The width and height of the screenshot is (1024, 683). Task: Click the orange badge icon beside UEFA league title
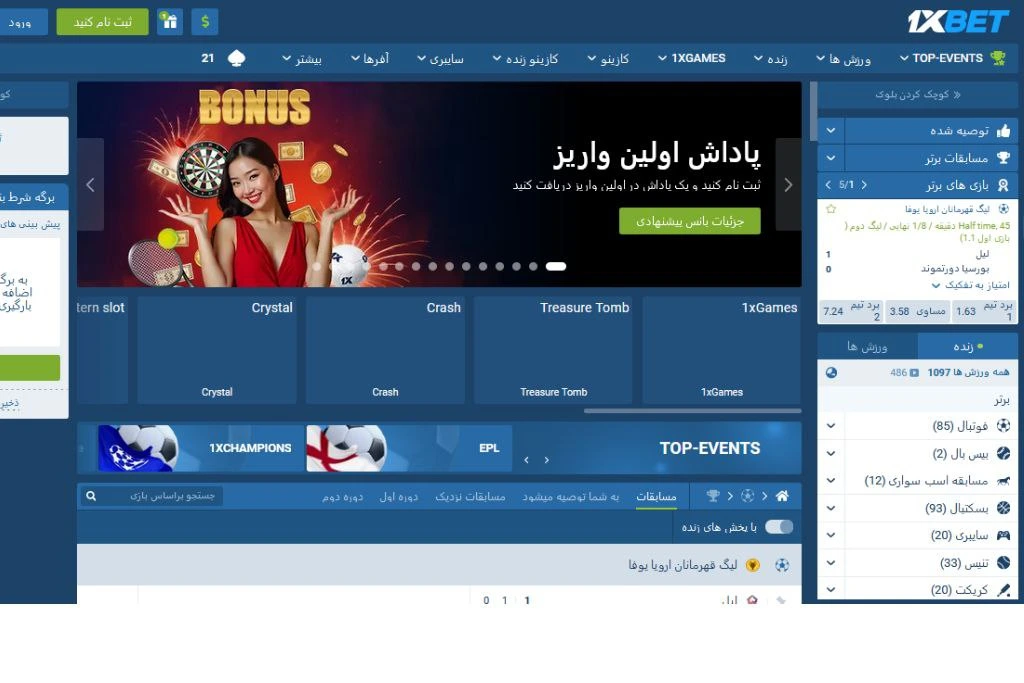[x=753, y=565]
